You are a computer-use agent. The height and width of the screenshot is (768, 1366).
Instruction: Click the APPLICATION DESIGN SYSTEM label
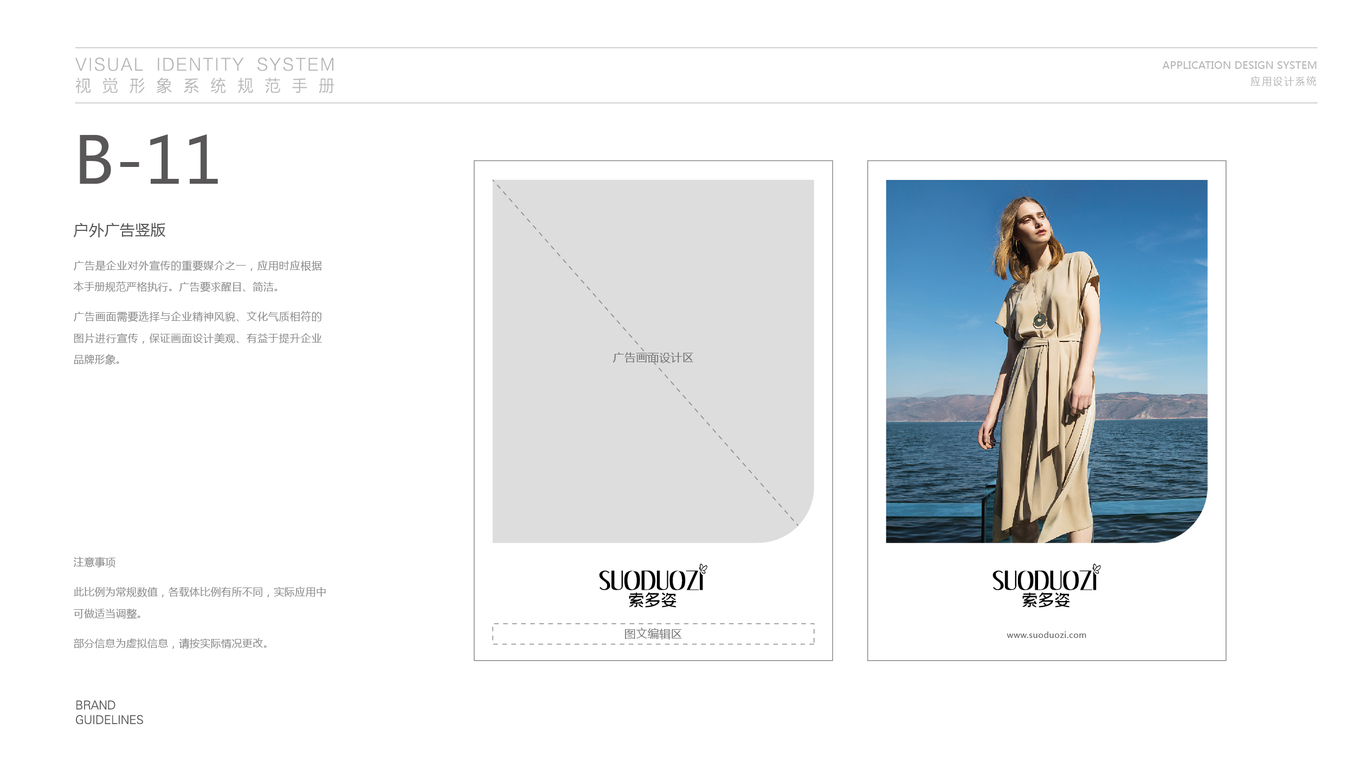pos(1239,65)
